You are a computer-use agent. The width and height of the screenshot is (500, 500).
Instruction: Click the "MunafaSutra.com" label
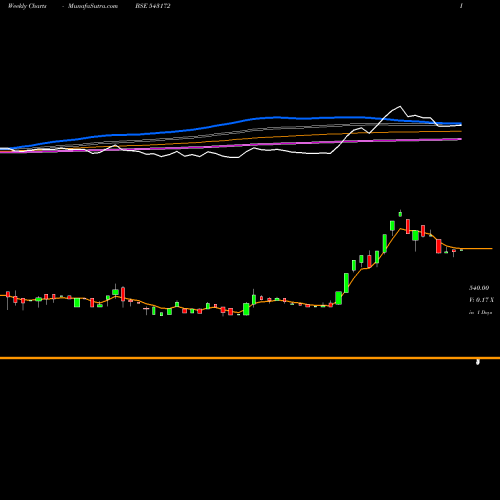click(x=93, y=6)
